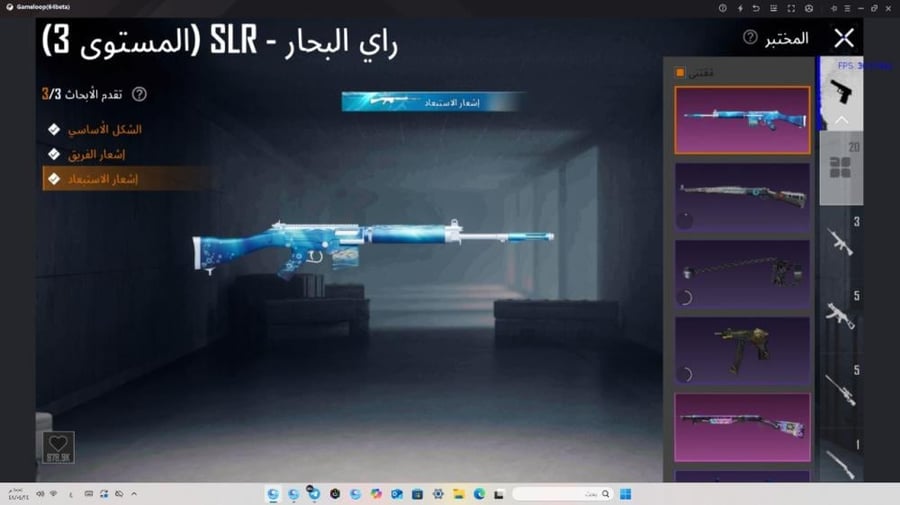Click the Wi-Fi icon in system tray
This screenshot has height=505, width=900.
point(53,494)
